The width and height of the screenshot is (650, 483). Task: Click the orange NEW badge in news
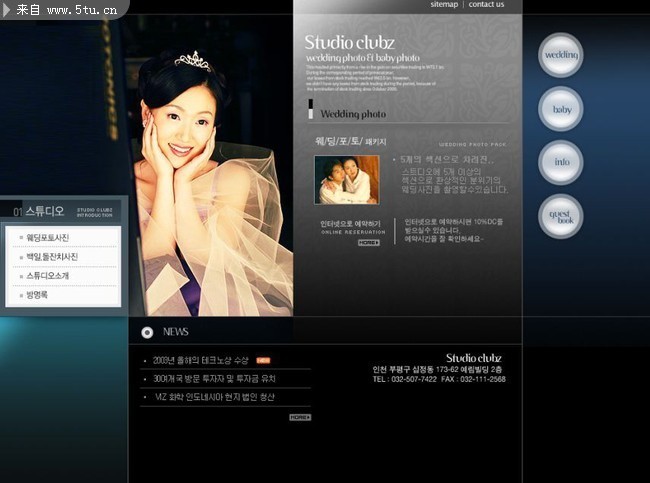[263, 360]
